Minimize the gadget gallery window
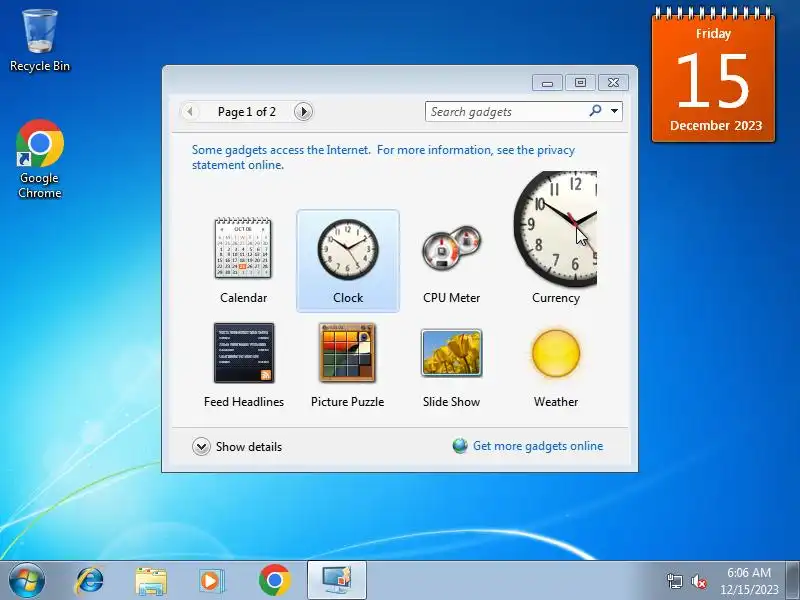Viewport: 800px width, 600px height. coord(547,83)
